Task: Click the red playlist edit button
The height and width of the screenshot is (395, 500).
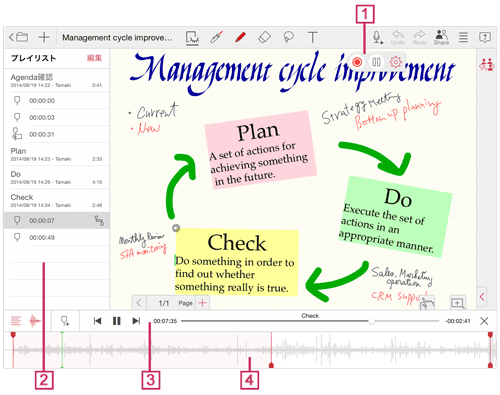Action: point(94,58)
